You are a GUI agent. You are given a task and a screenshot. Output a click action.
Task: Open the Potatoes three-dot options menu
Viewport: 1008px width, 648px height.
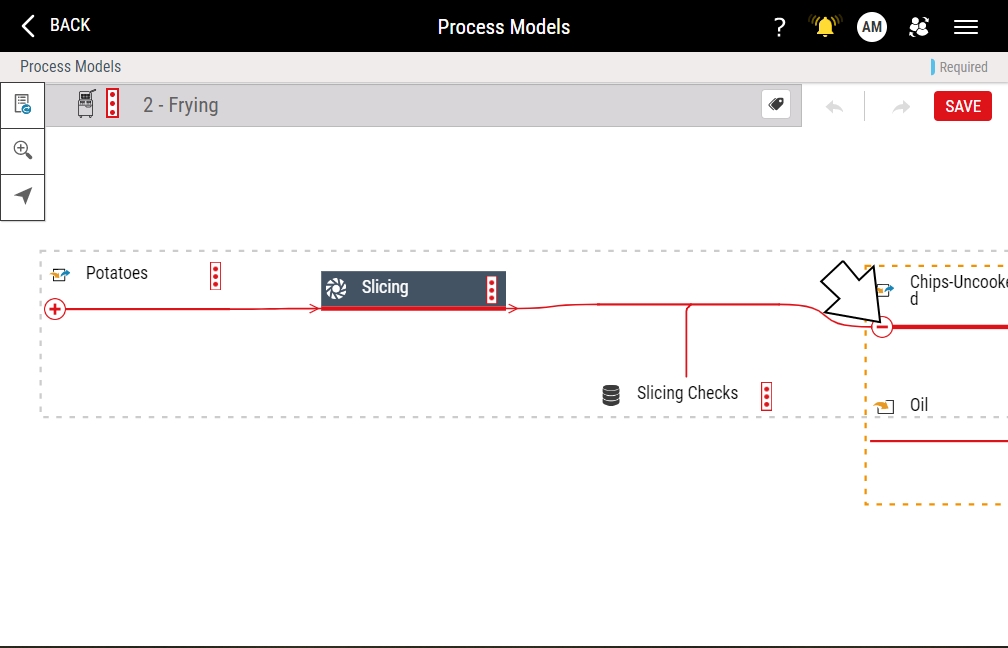(x=215, y=276)
